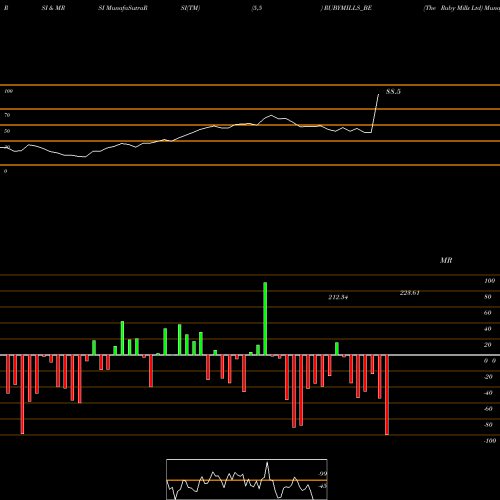500x500 pixels.
Task: Click the -80 label on the MR axis
Action: click(488, 425)
